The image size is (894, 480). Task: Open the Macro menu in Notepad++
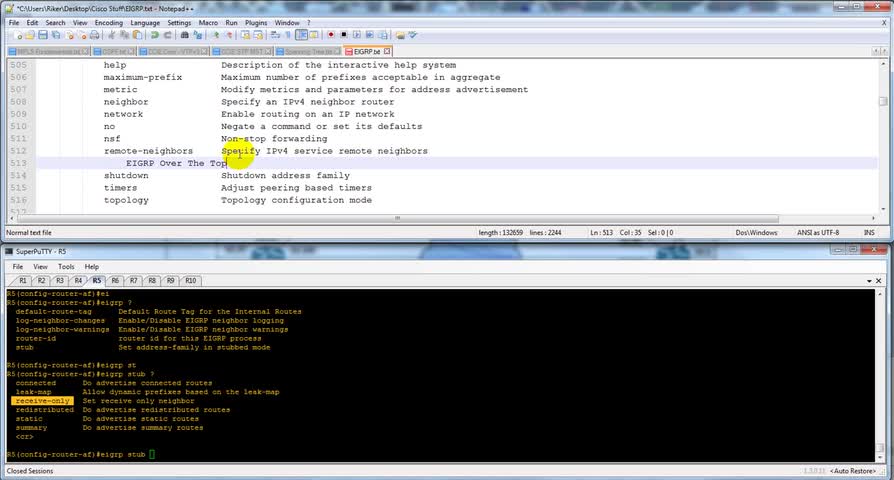(x=208, y=23)
